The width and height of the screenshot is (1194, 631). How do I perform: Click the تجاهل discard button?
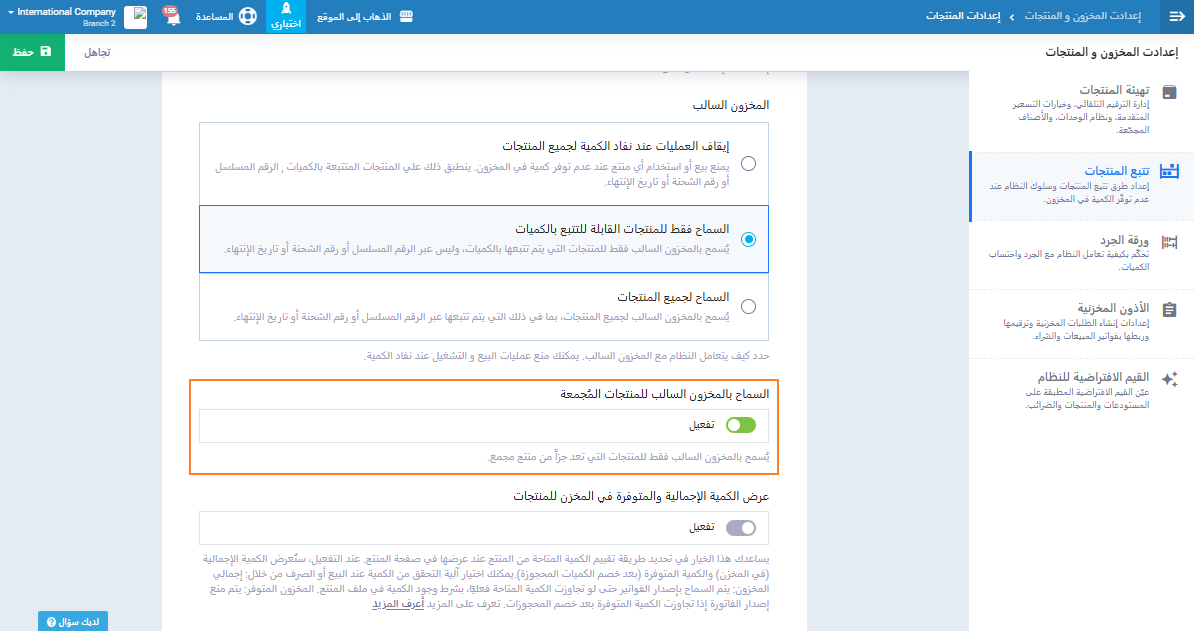(96, 51)
